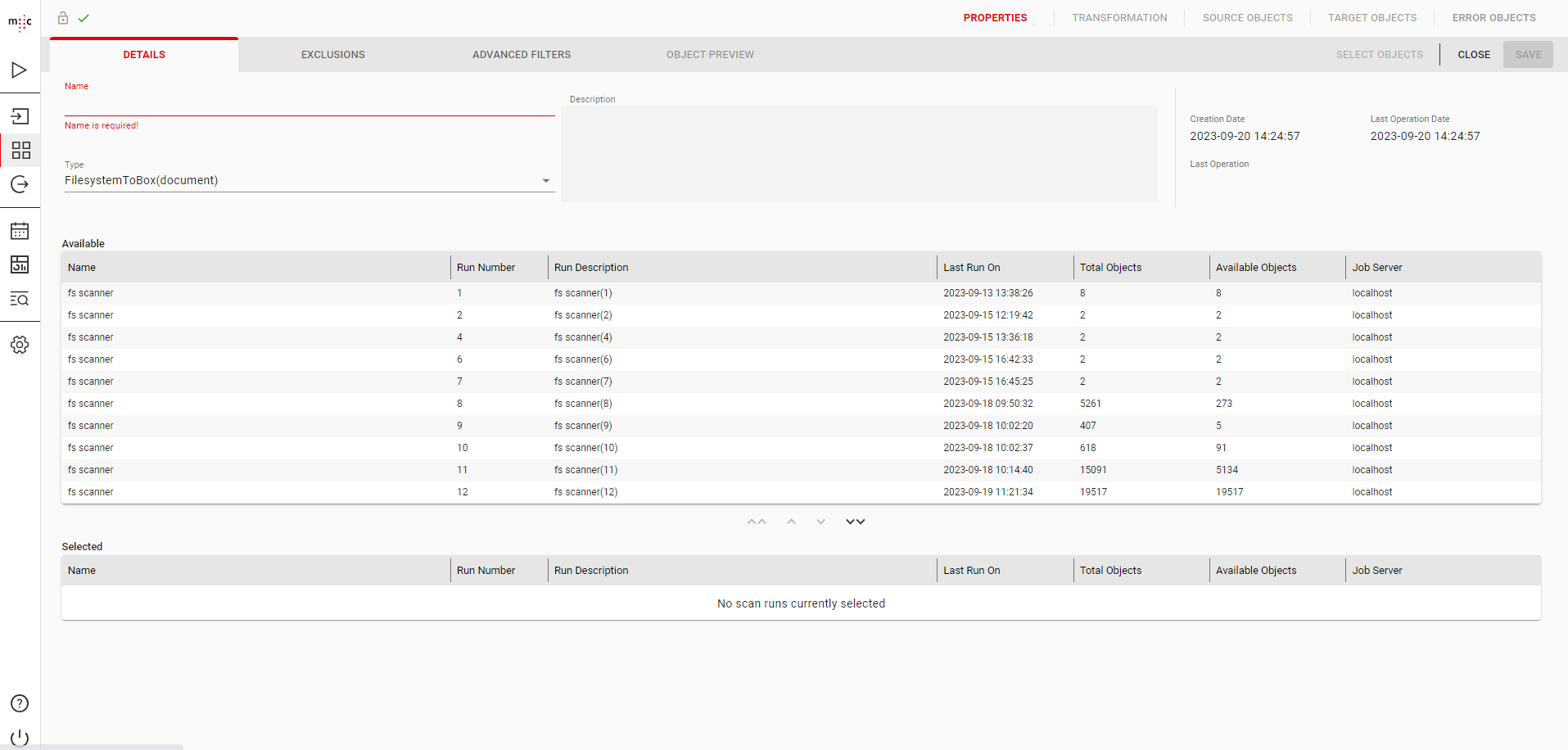Screen dimensions: 1568x750
Task: Click the export circle-arrow sidebar icon
Action: point(20,185)
